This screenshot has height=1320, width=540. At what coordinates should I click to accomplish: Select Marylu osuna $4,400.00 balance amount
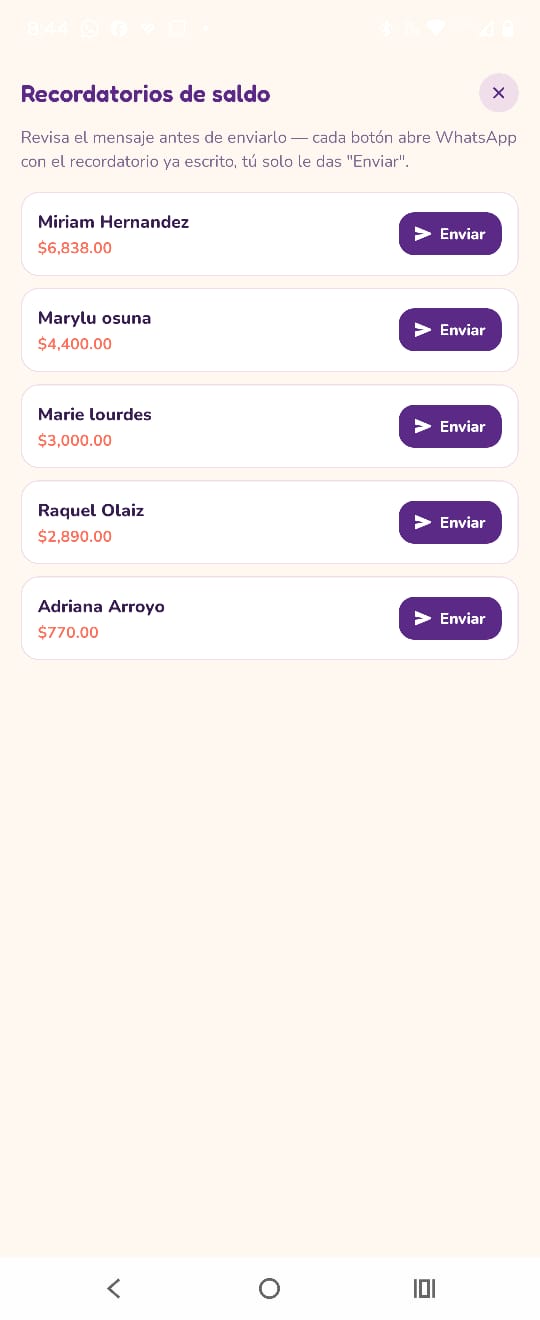[75, 344]
